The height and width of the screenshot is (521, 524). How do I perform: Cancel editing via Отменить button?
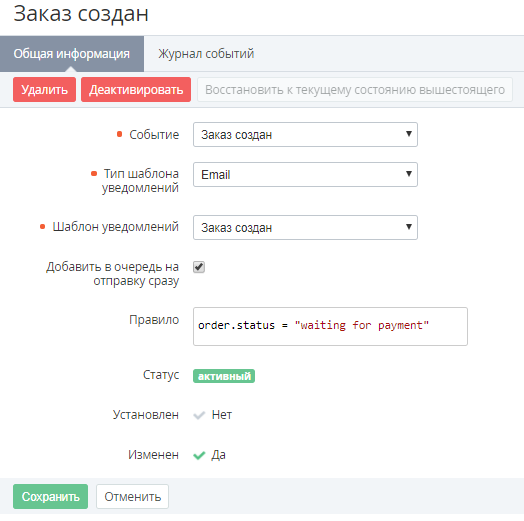133,497
